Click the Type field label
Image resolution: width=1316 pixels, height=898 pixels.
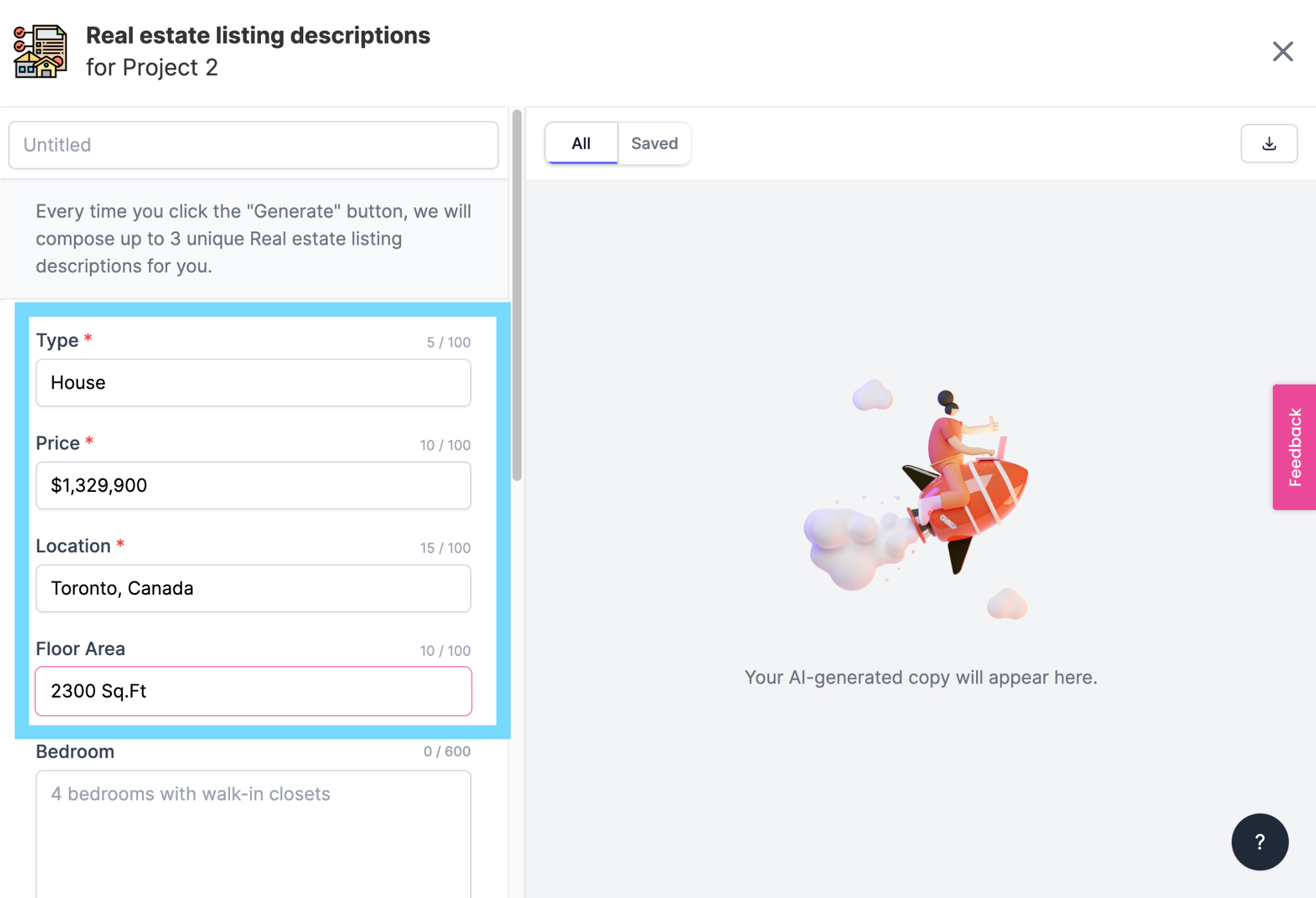point(57,340)
